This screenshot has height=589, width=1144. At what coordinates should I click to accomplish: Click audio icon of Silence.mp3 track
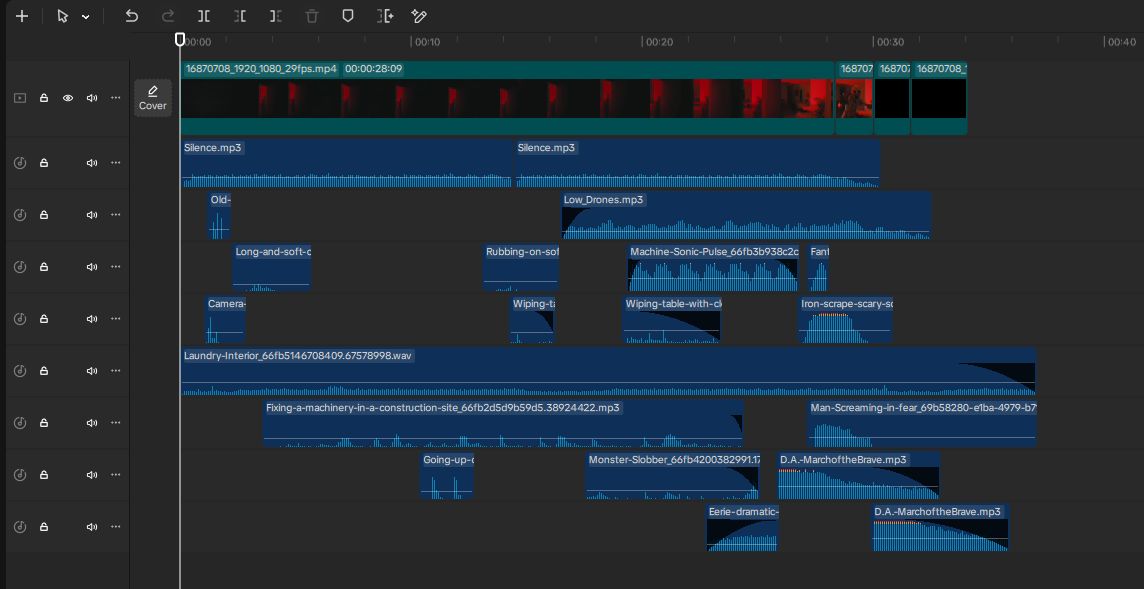pos(20,163)
